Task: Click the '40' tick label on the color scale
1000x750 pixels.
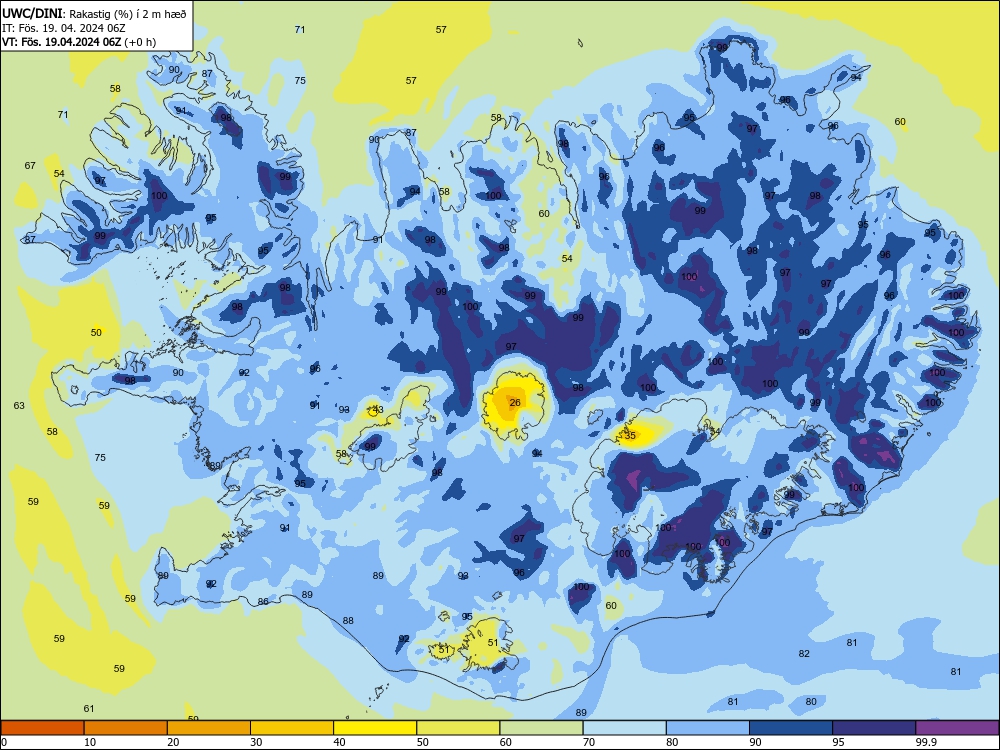Action: 339,742
